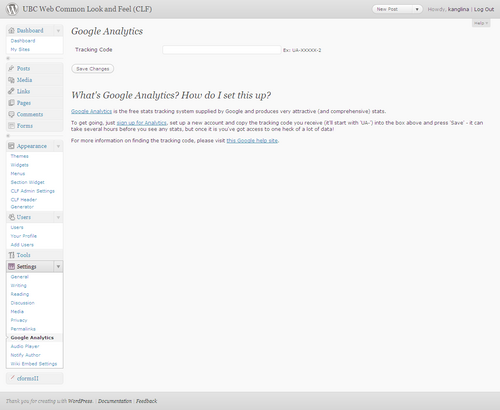Open Forms menu

click(25, 126)
